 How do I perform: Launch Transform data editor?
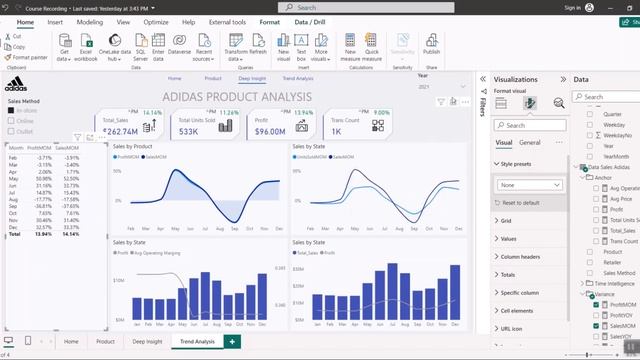click(x=236, y=47)
